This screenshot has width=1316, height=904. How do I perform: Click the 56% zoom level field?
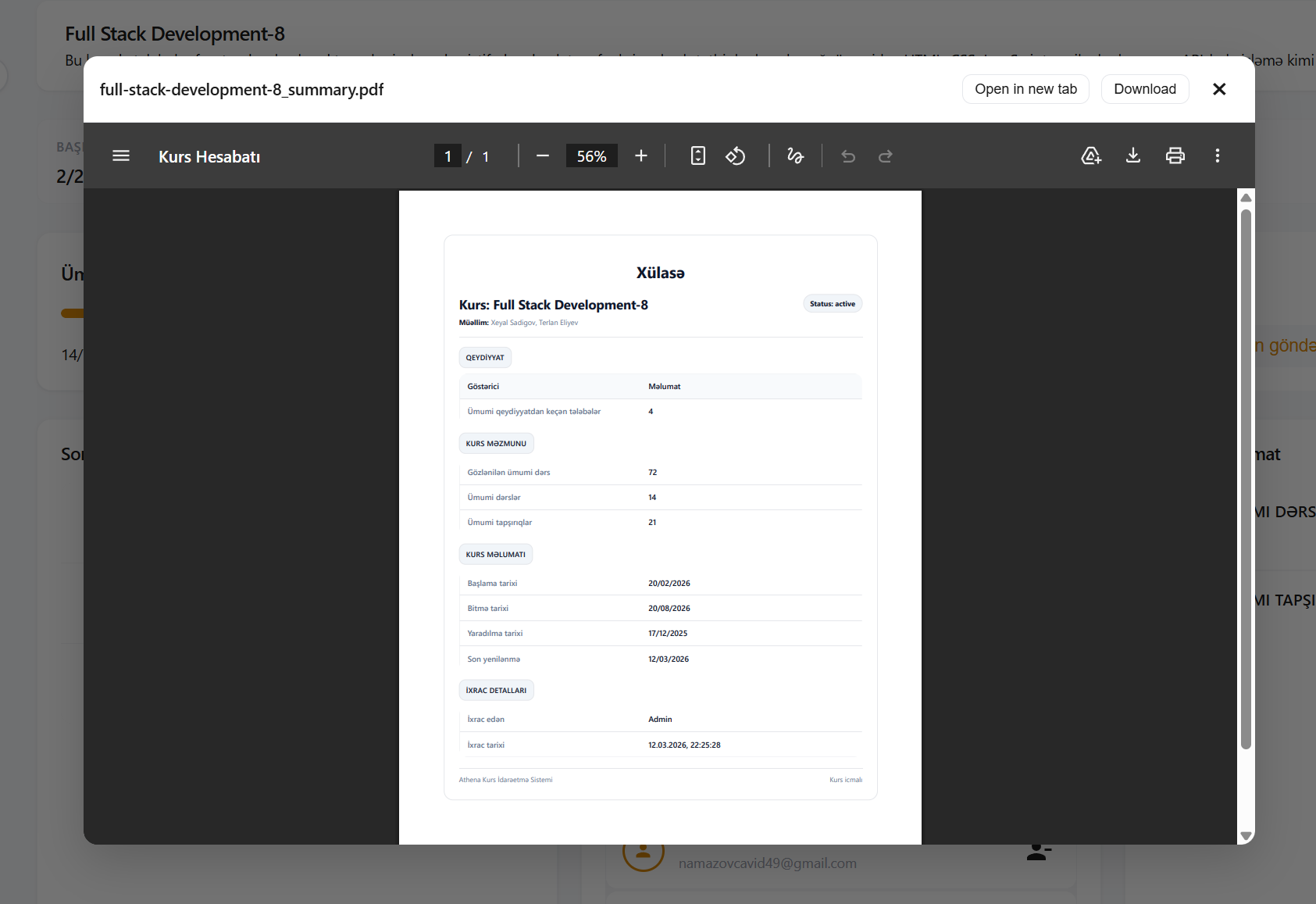pos(591,156)
